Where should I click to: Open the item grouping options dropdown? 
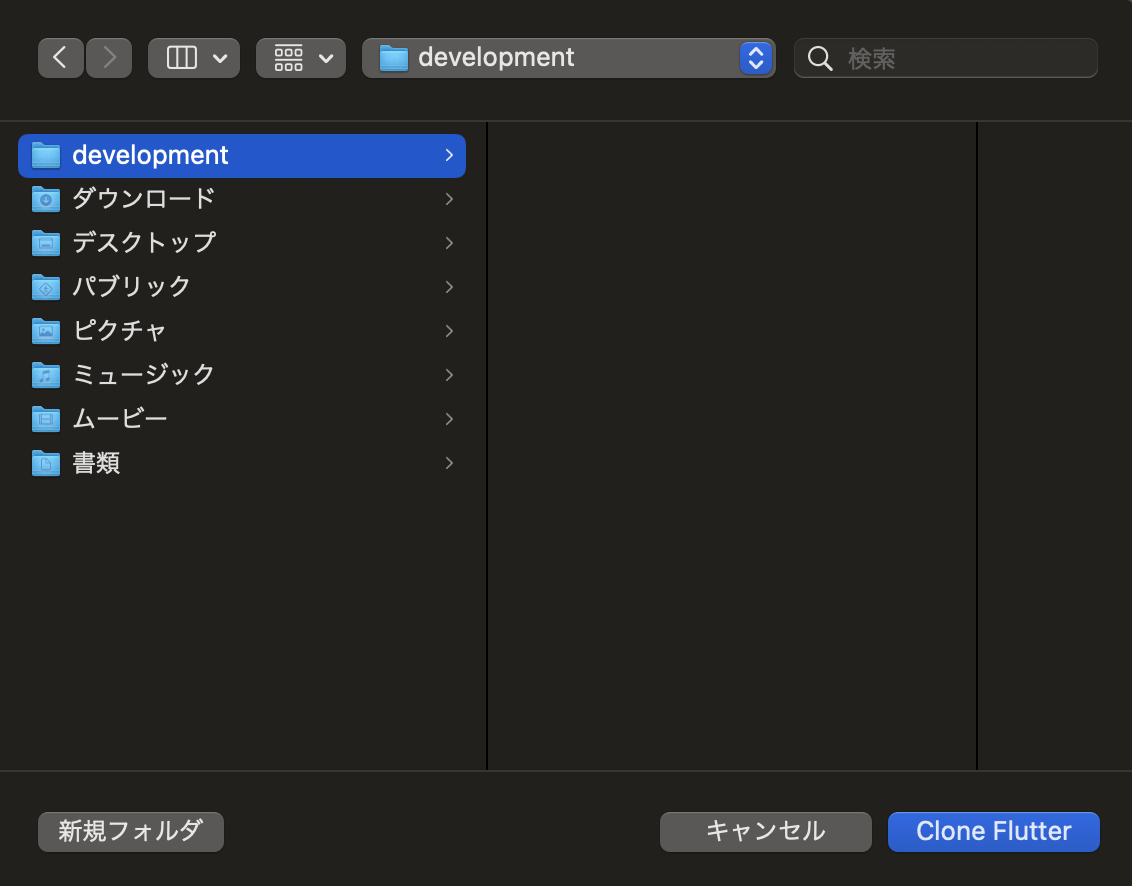(x=301, y=58)
